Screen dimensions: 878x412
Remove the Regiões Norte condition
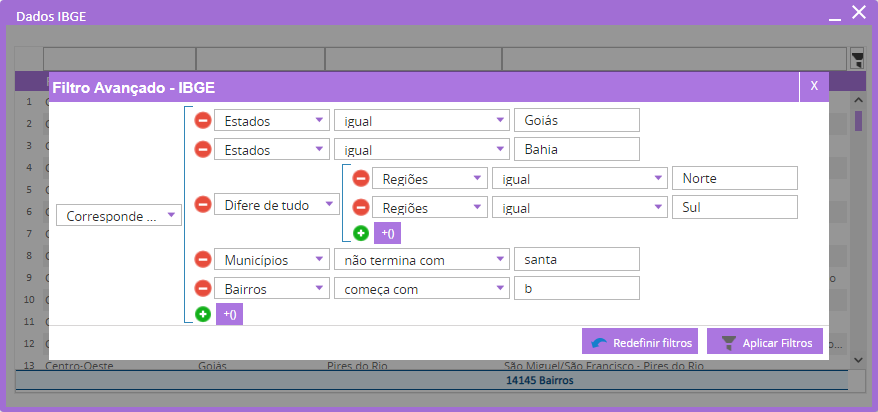pos(361,179)
